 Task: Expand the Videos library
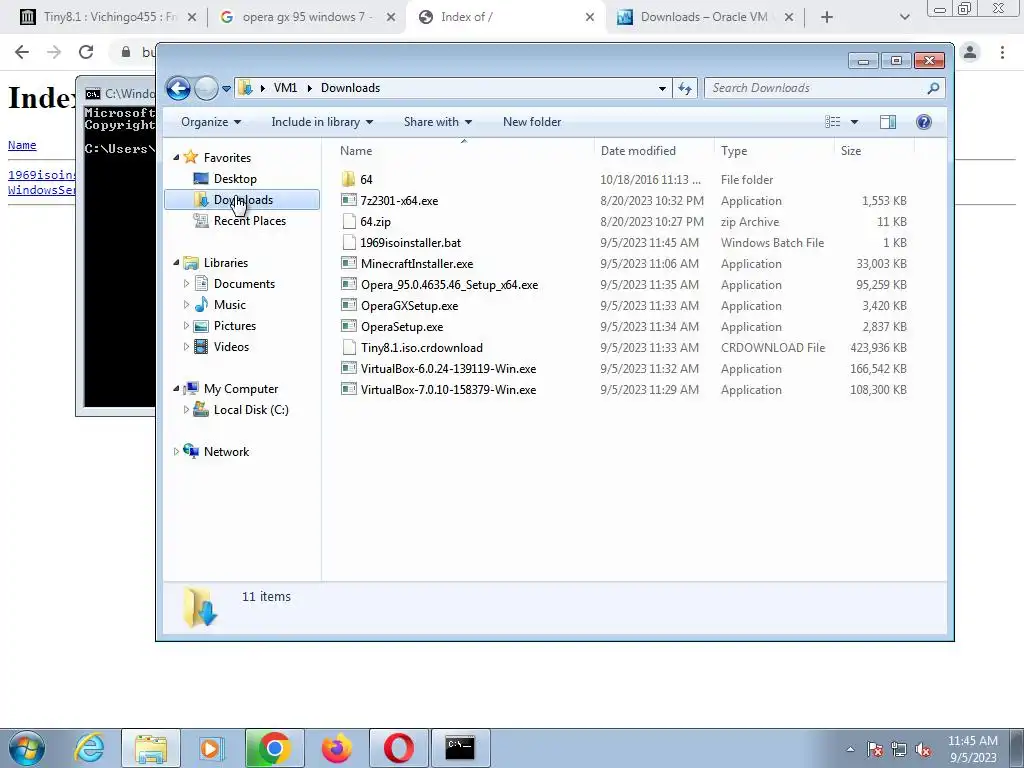(186, 347)
